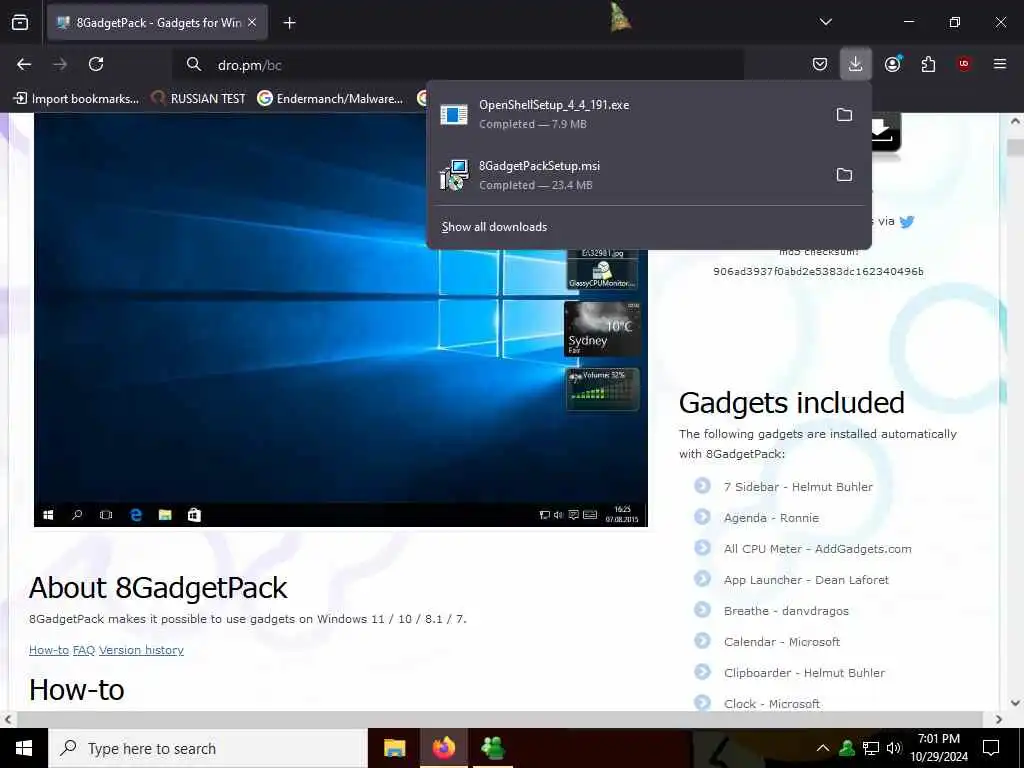Viewport: 1024px width, 768px height.
Task: Open the Pocket save icon
Action: (820, 64)
